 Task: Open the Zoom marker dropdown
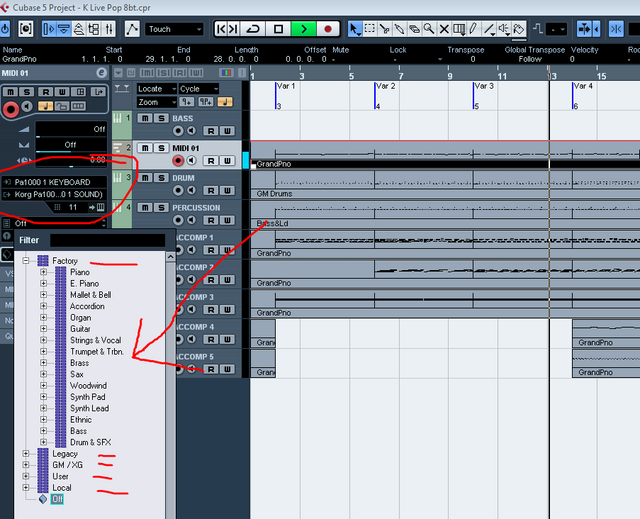click(x=157, y=102)
